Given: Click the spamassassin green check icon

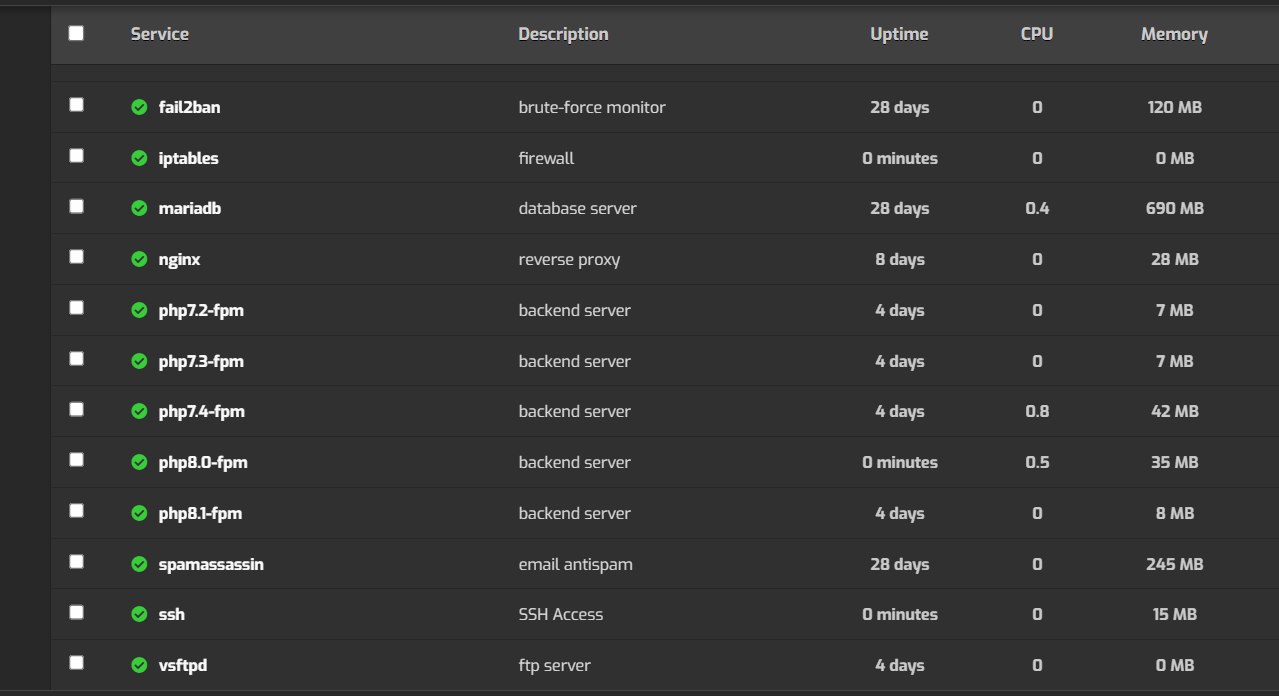Looking at the screenshot, I should click(x=139, y=564).
